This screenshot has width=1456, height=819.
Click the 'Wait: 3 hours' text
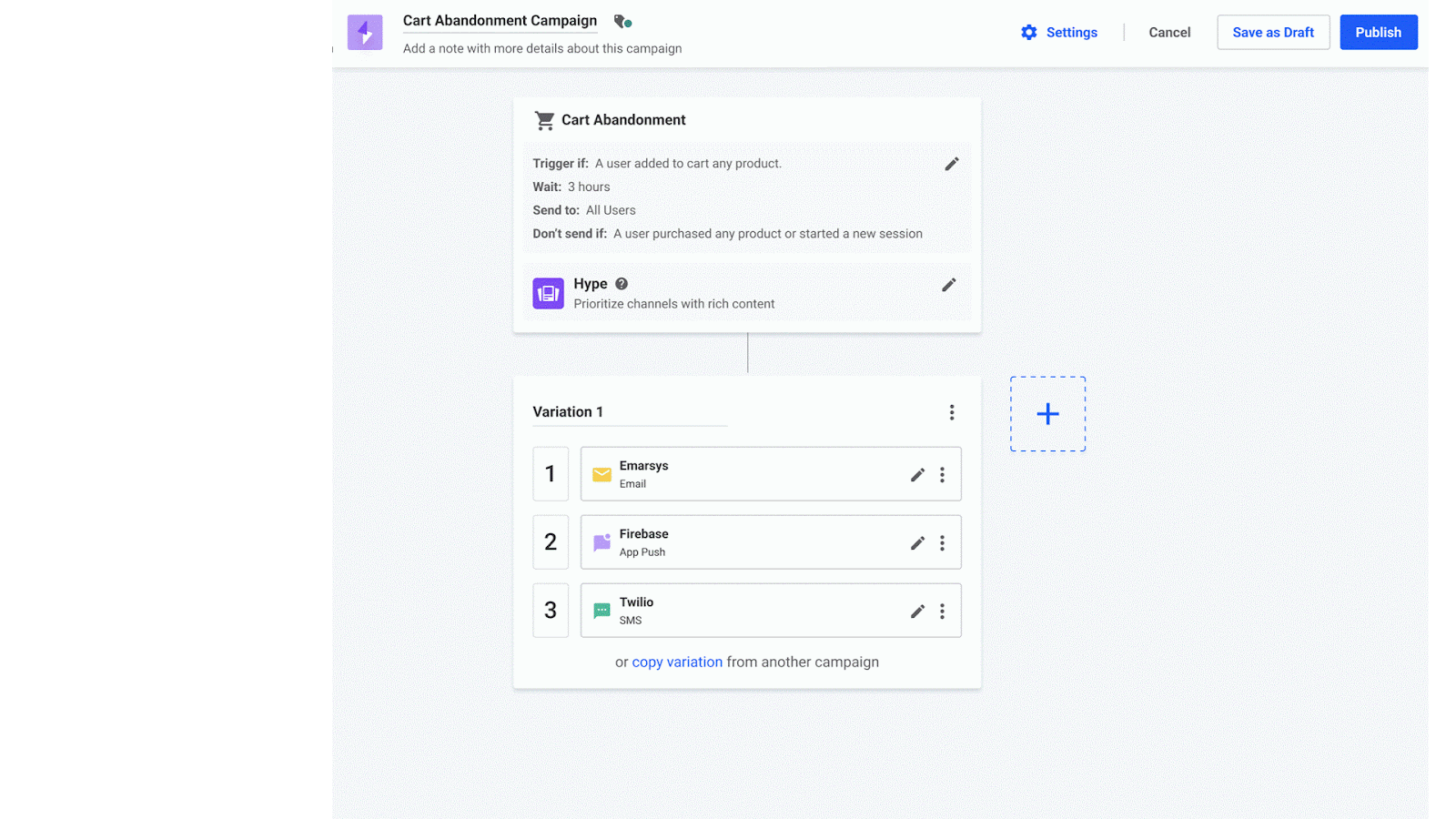(x=571, y=187)
